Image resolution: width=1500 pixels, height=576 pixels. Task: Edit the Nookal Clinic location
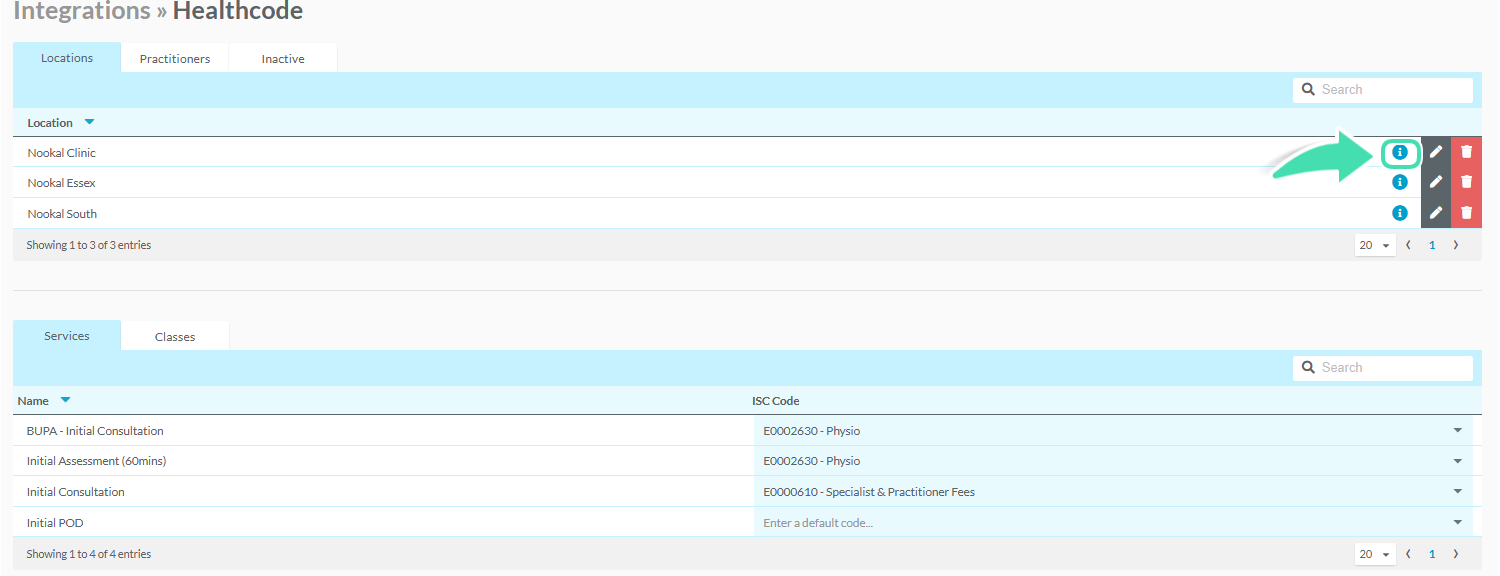tap(1436, 152)
